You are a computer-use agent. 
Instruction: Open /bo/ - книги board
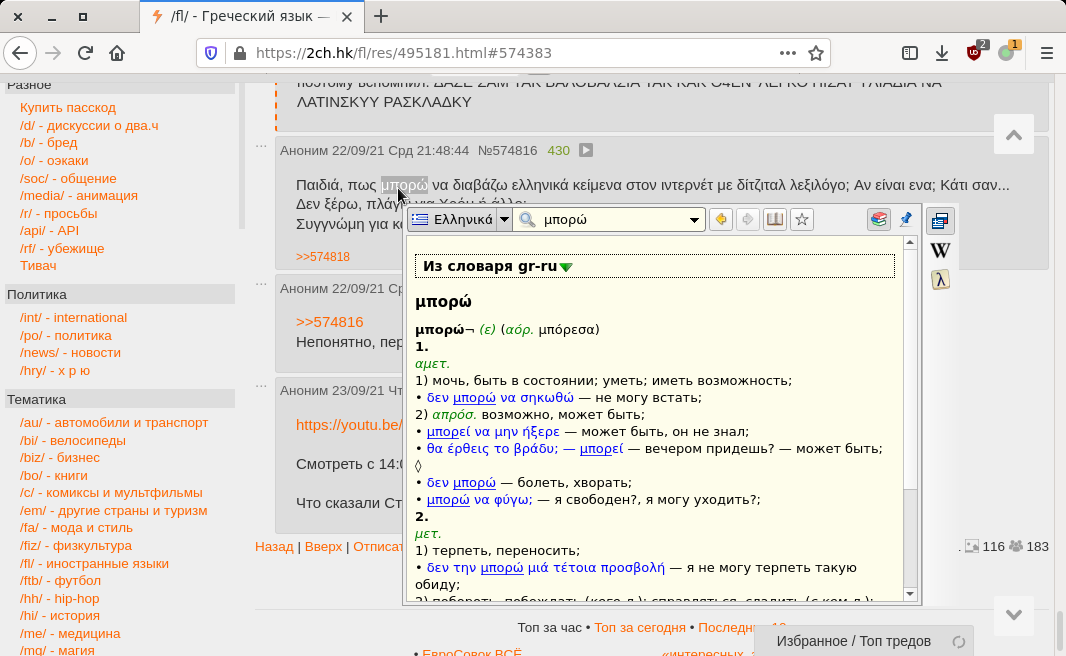54,475
